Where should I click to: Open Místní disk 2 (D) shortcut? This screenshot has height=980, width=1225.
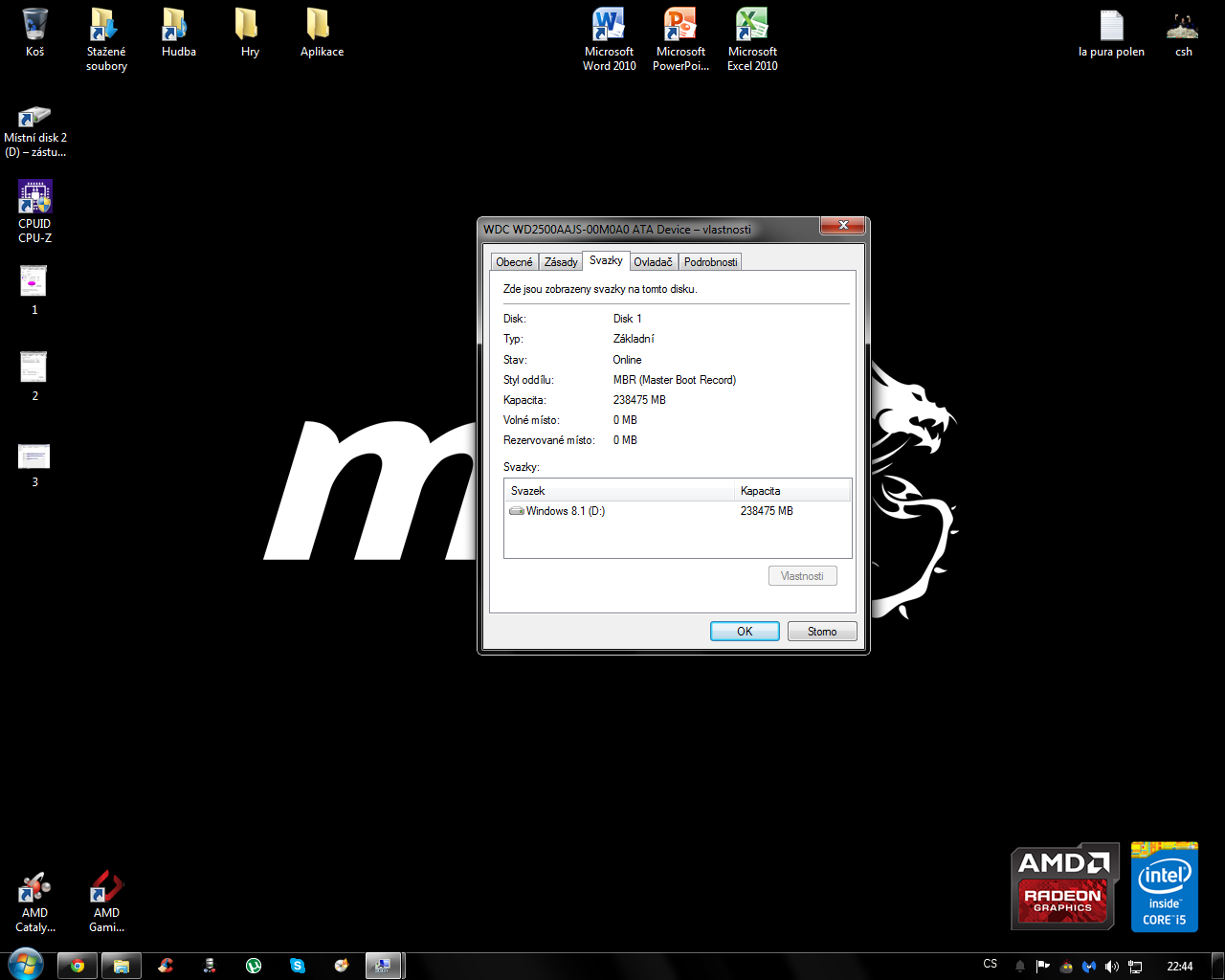tap(34, 131)
